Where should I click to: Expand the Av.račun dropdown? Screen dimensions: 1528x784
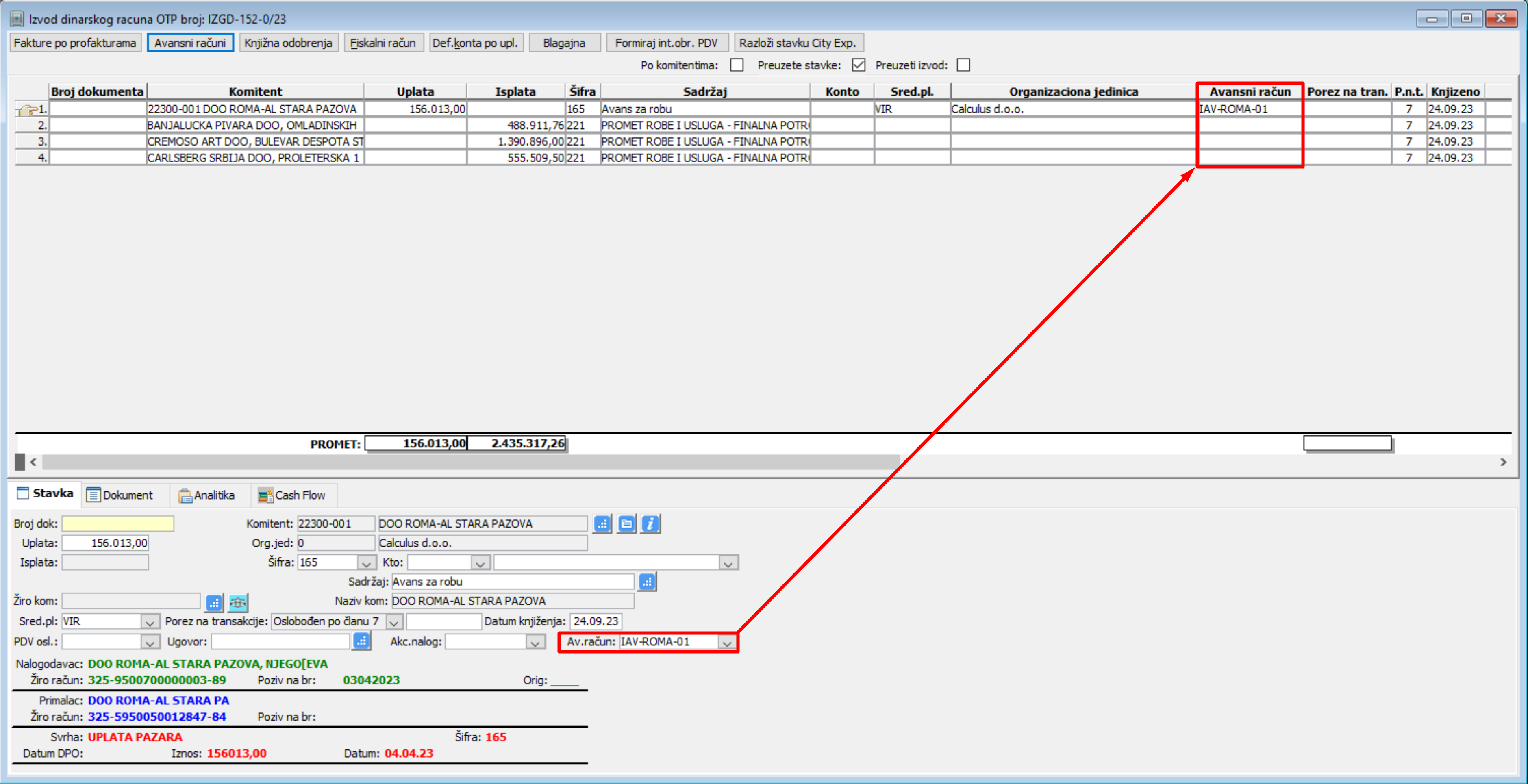tap(727, 642)
